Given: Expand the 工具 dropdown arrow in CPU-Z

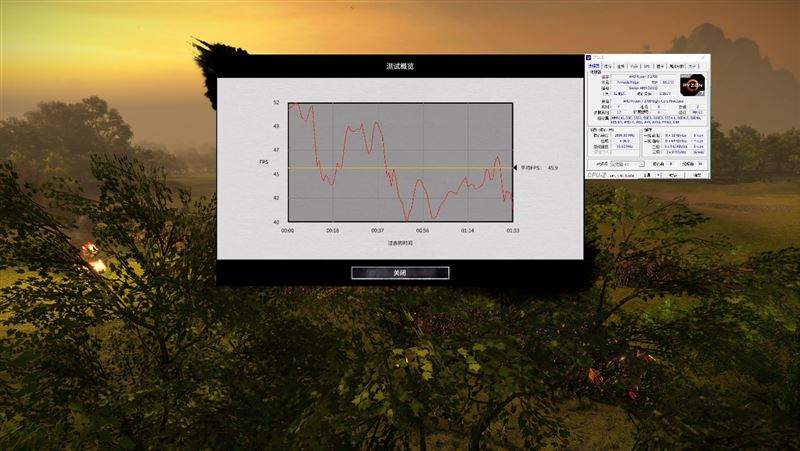Looking at the screenshot, I should click(x=658, y=175).
